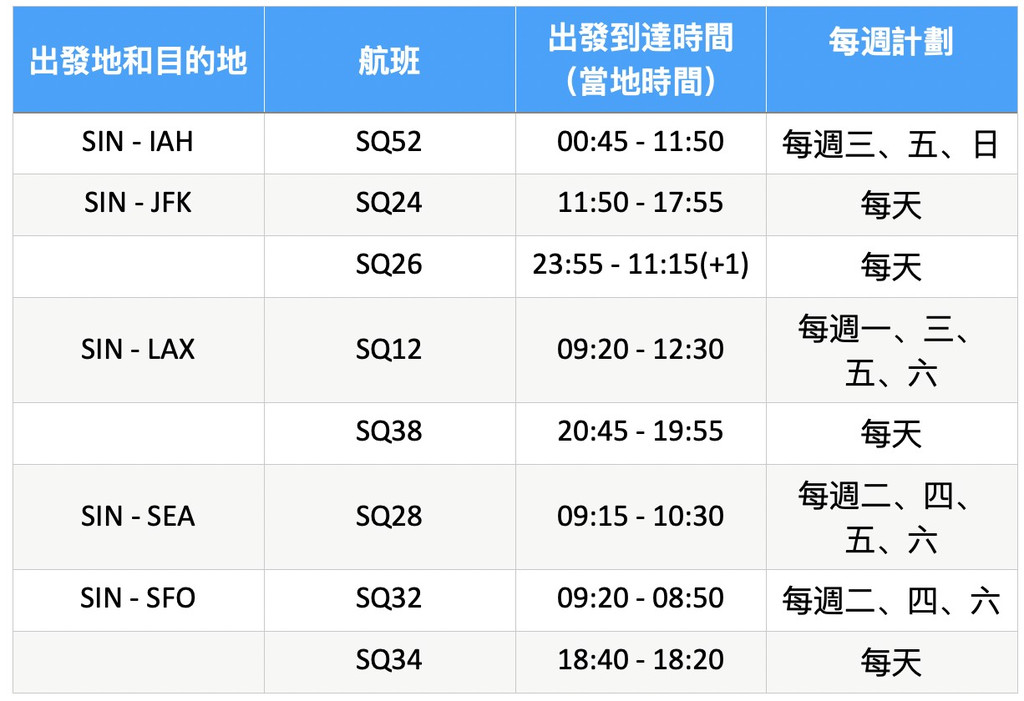
Task: Click the SIN - LAX route cell
Action: 138,350
